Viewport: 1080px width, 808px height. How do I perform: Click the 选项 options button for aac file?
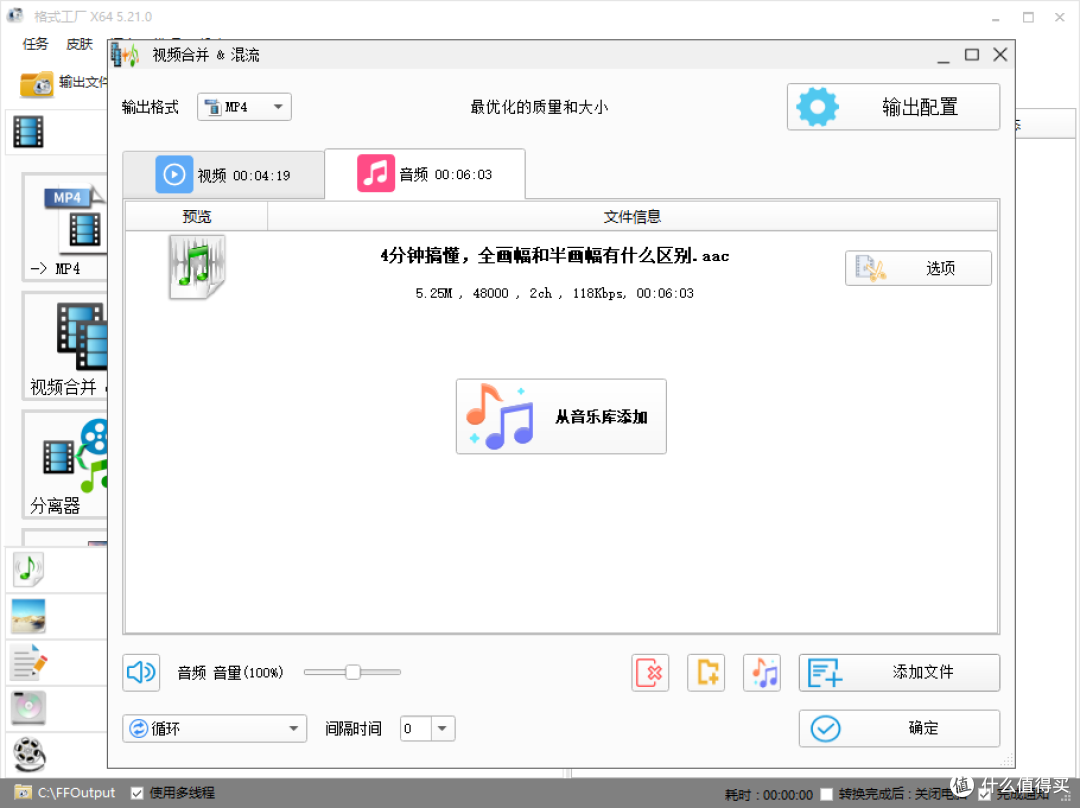(x=918, y=268)
